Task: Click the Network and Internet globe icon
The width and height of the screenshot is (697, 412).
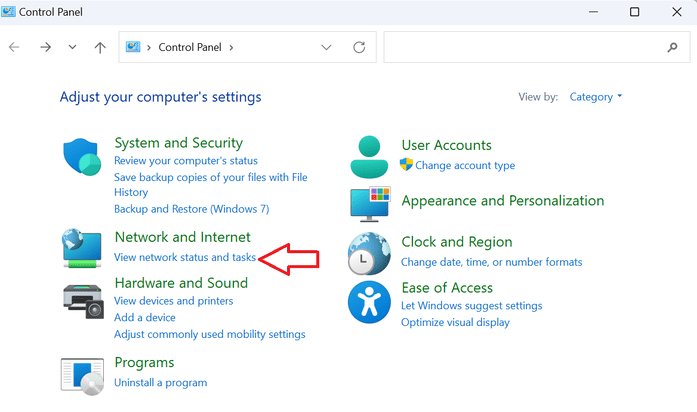Action: [x=82, y=248]
